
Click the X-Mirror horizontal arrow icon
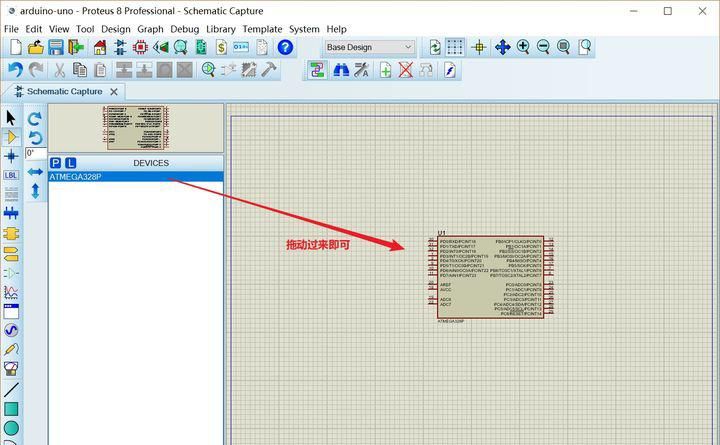[35, 172]
